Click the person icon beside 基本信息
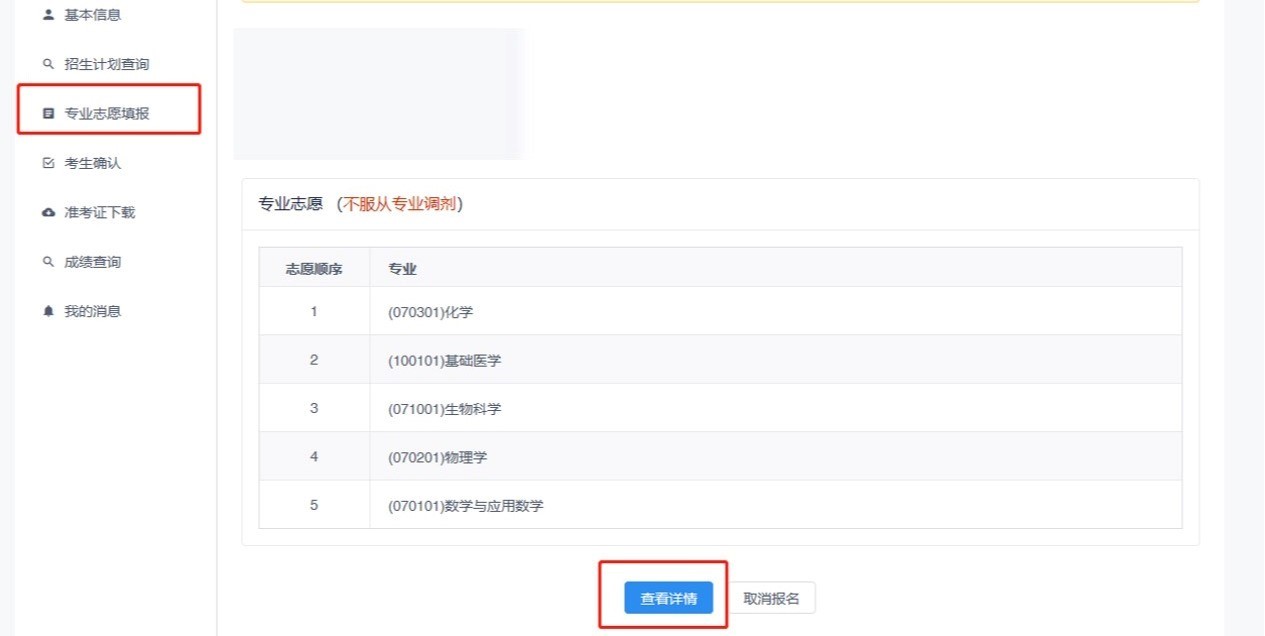This screenshot has height=636, width=1265. tap(48, 15)
